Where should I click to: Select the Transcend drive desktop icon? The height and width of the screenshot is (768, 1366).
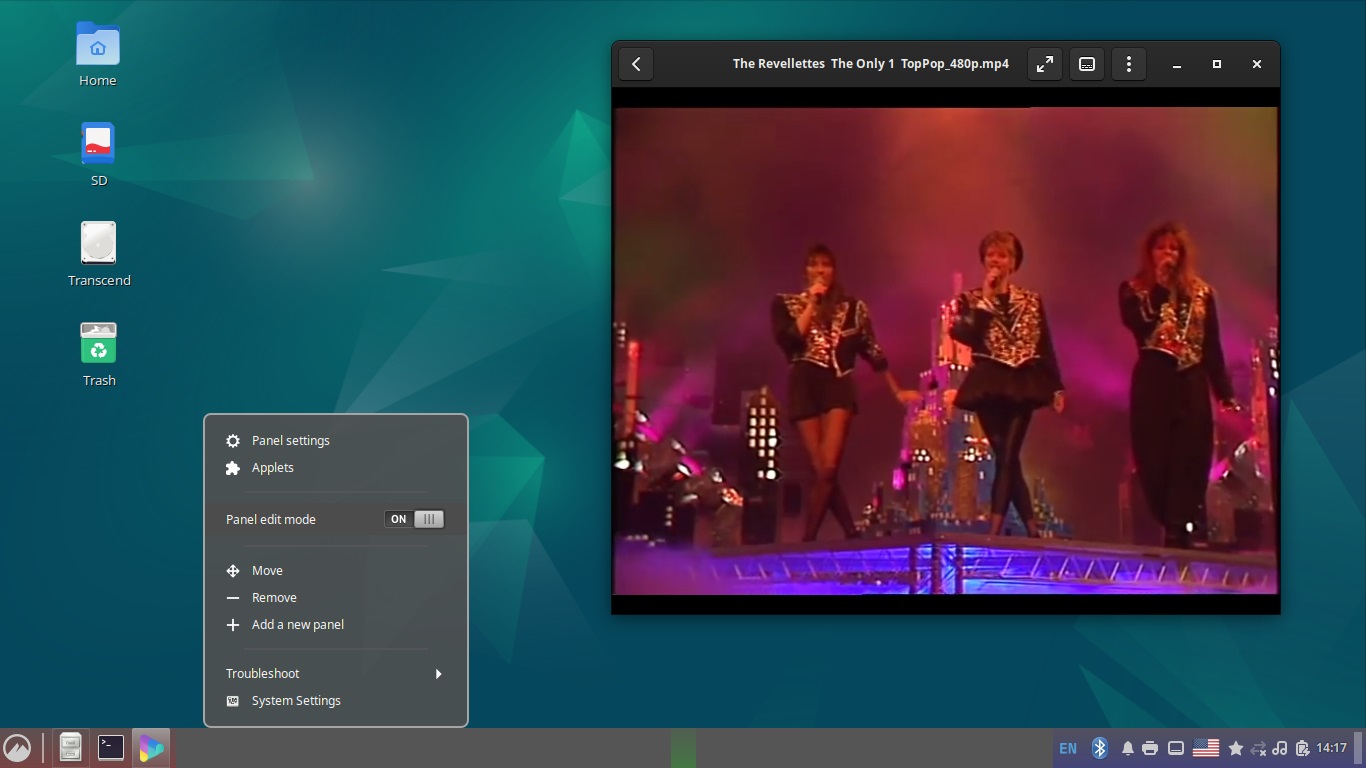tap(98, 255)
